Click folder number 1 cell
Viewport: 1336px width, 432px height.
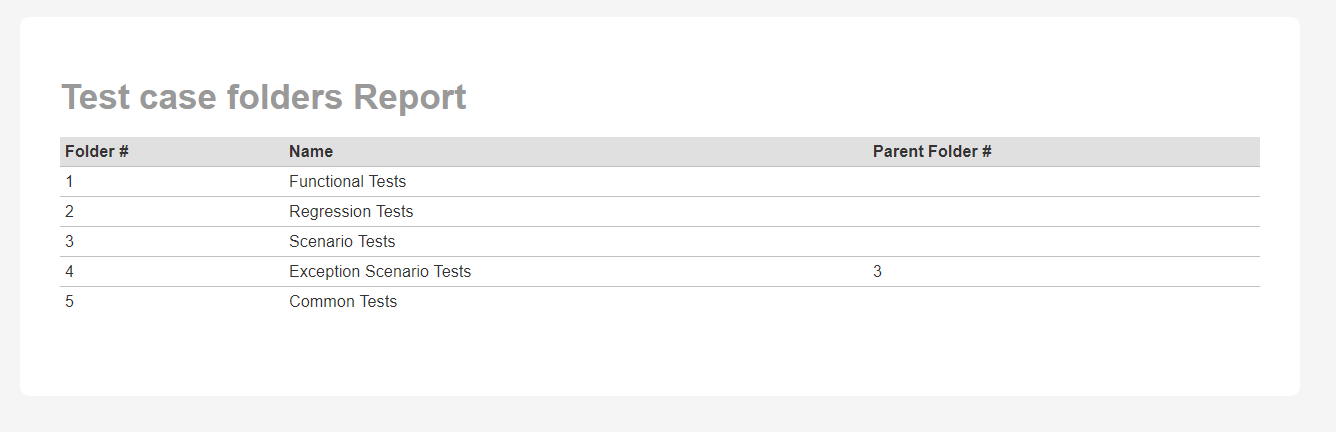[70, 182]
